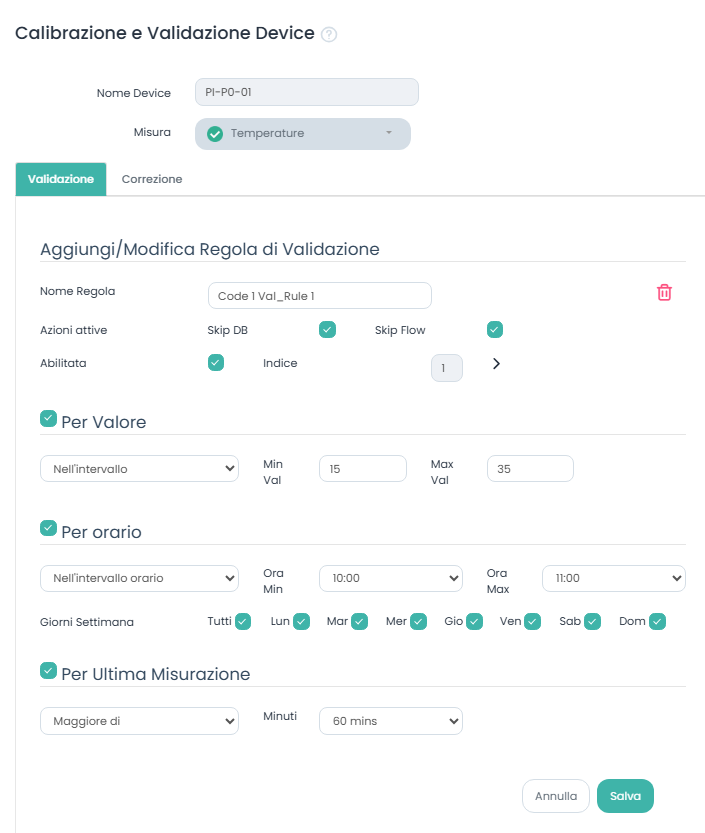Toggle the Skip Flow checkbox
This screenshot has height=833, width=705.
[x=494, y=330]
